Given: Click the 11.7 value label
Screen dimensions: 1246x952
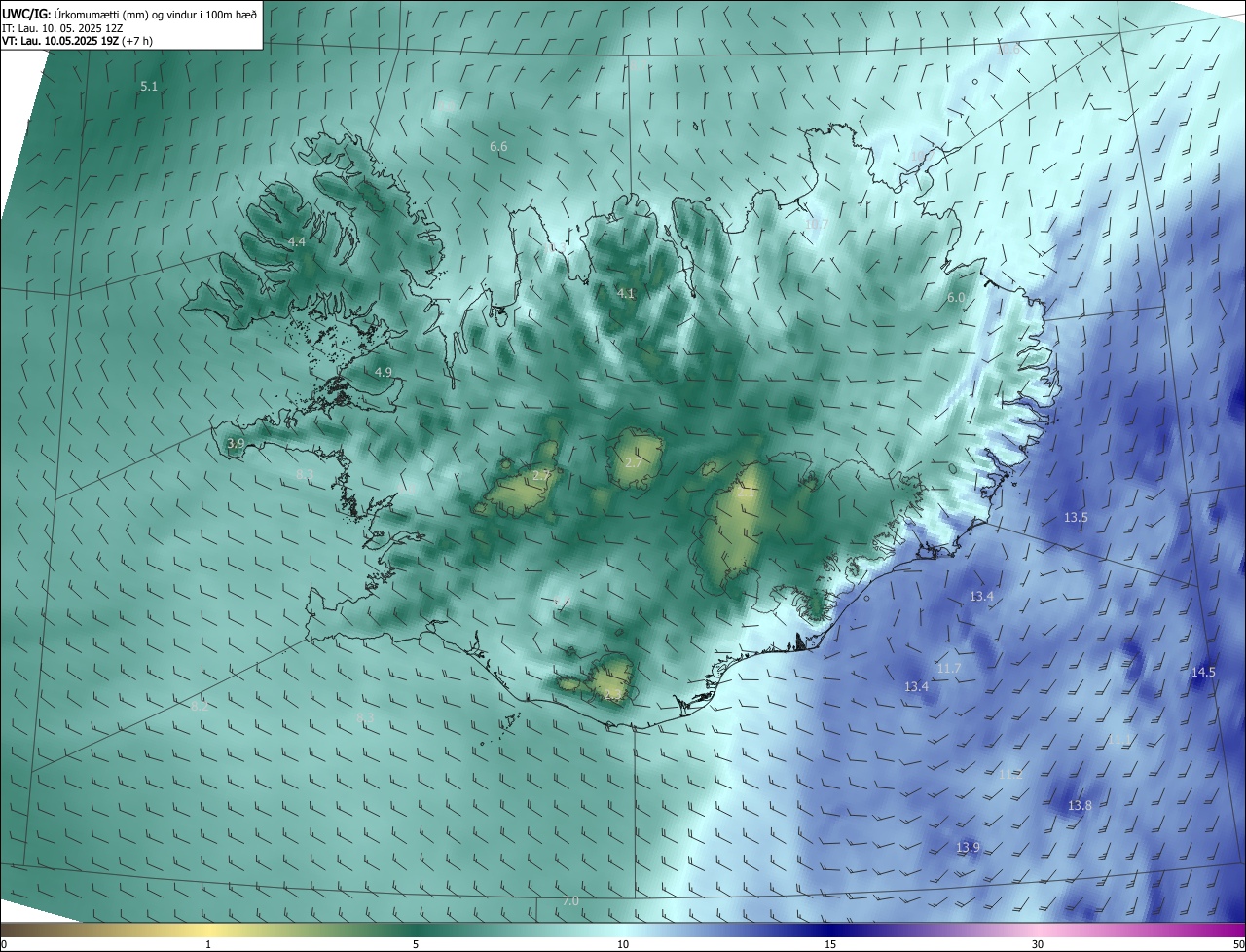Looking at the screenshot, I should tap(948, 668).
